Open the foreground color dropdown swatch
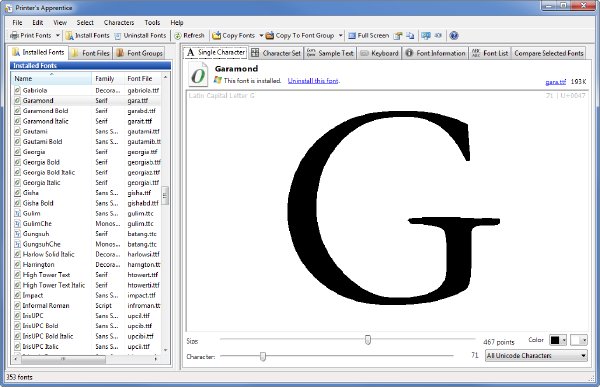This screenshot has width=600, height=387. coord(558,340)
